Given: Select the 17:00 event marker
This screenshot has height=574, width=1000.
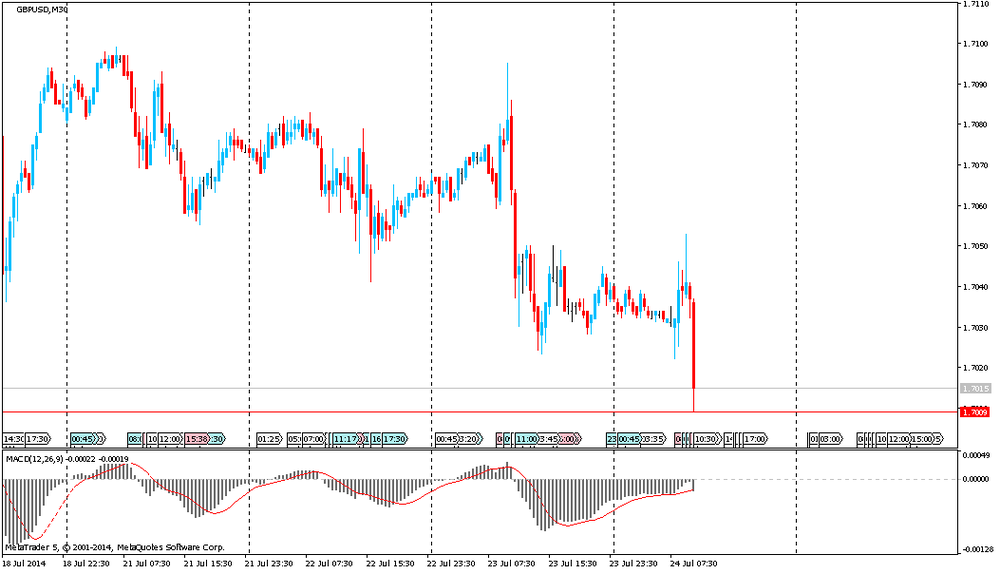Looking at the screenshot, I should (754, 438).
